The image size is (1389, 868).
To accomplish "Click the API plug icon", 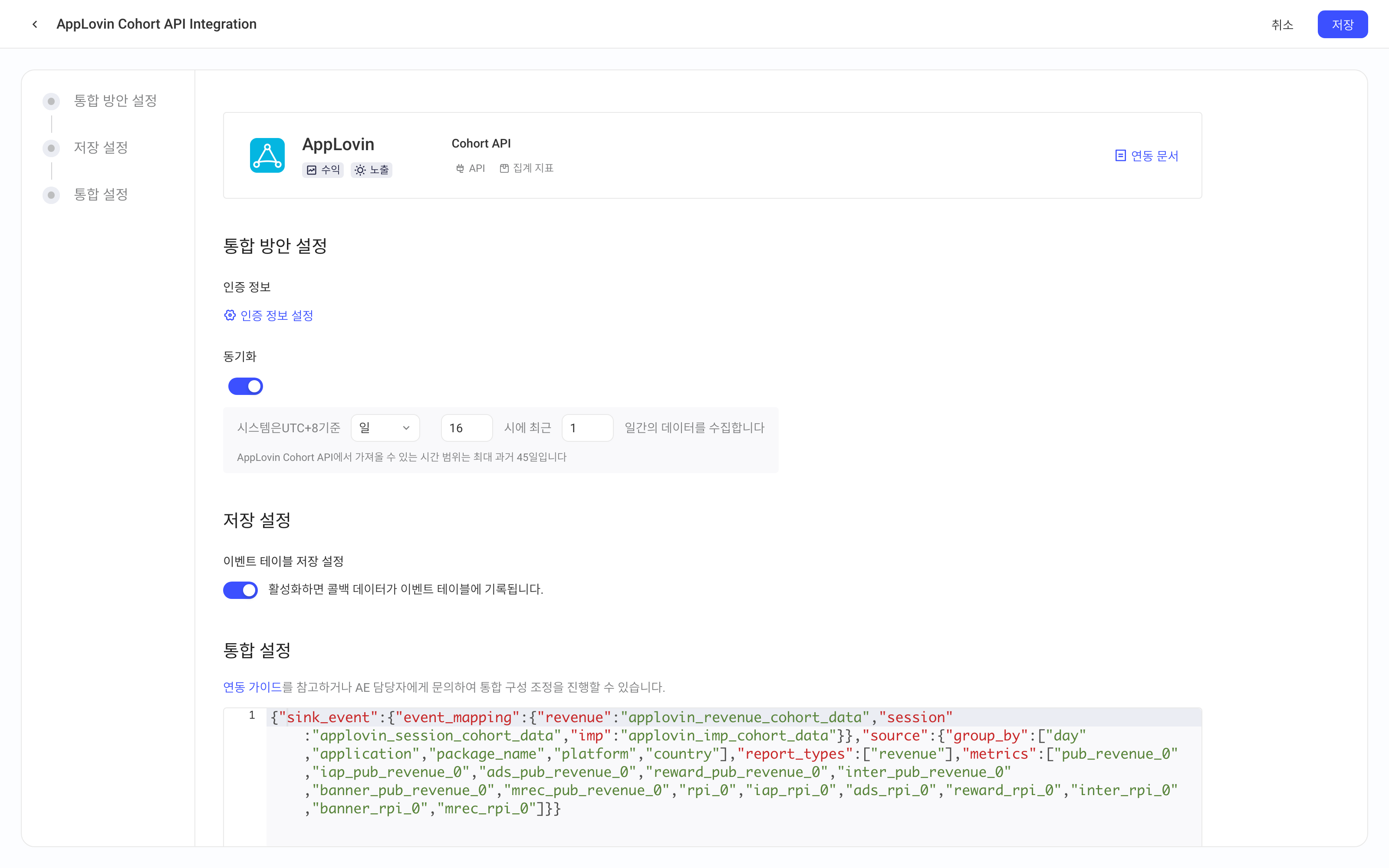I will point(460,168).
